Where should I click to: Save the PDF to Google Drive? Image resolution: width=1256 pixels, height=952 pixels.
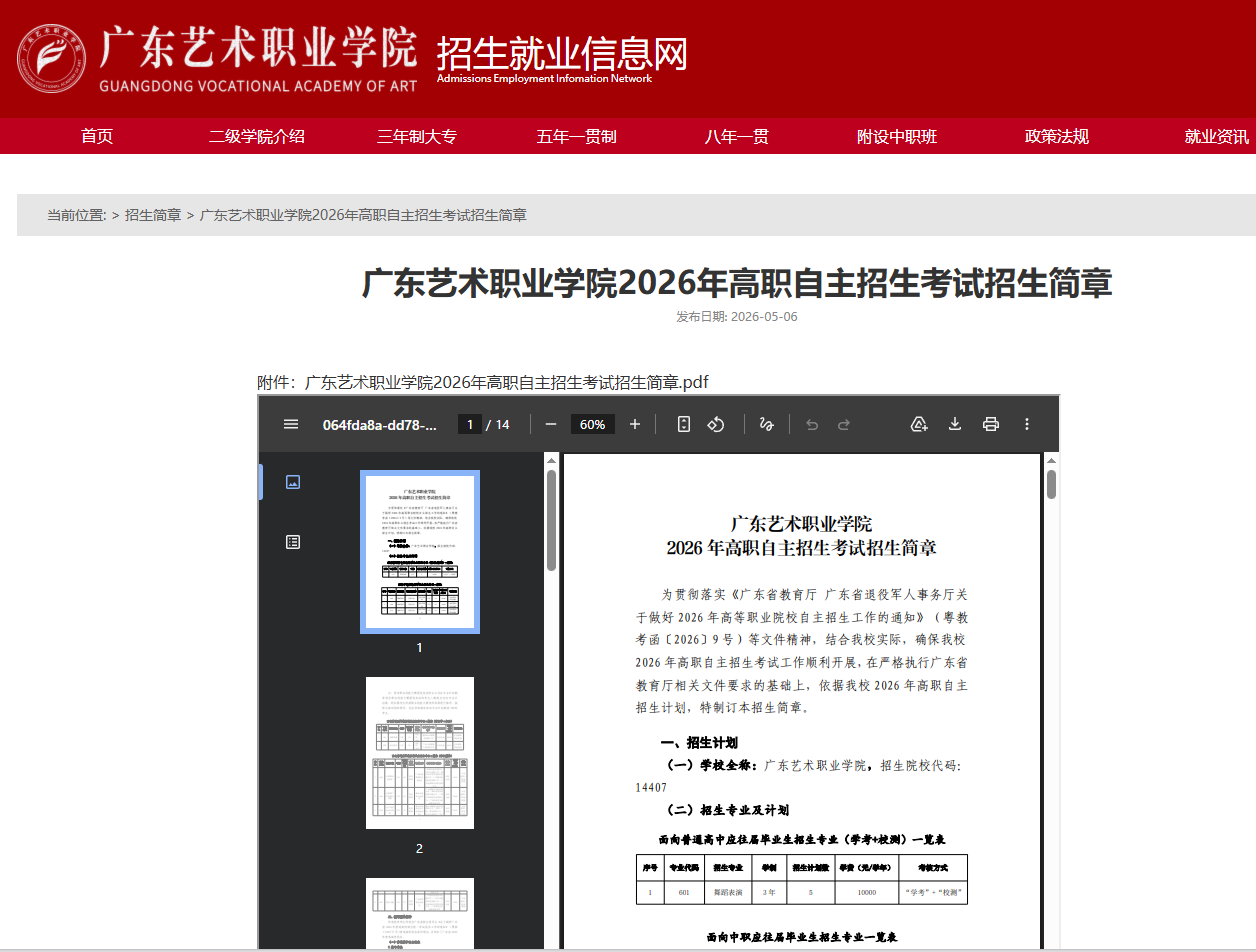pos(919,424)
